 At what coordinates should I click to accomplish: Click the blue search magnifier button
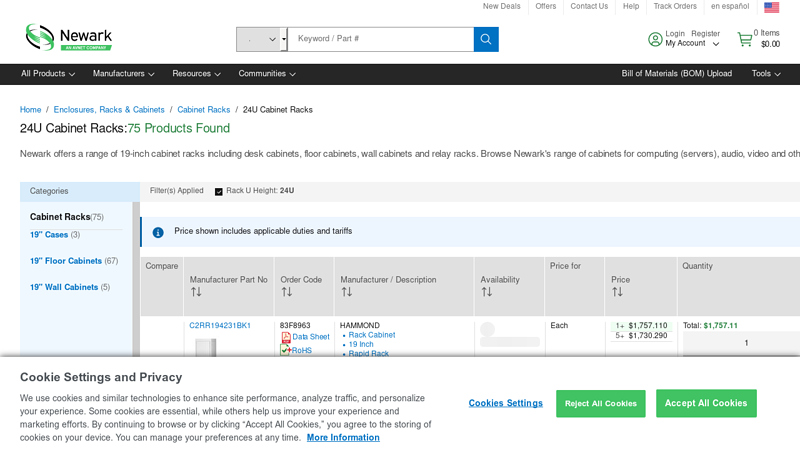pyautogui.click(x=486, y=39)
